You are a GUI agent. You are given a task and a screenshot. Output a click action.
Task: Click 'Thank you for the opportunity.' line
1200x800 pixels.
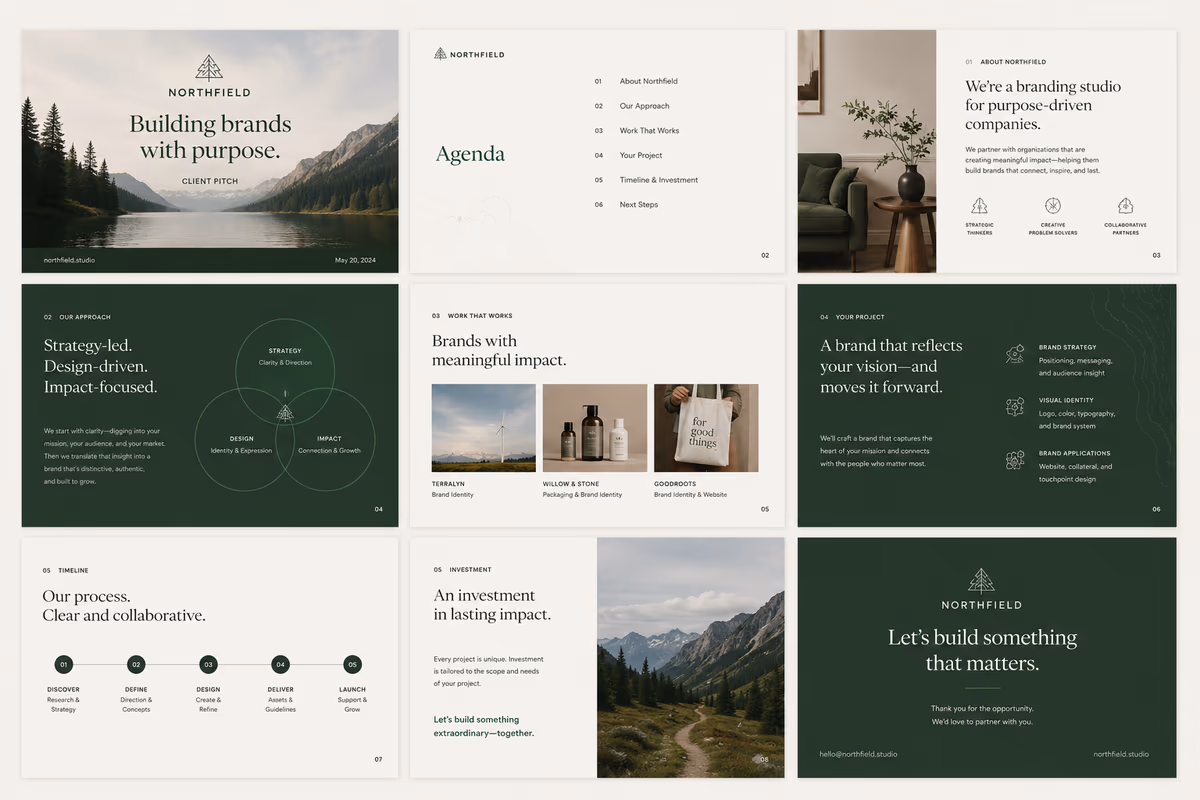[x=982, y=709]
